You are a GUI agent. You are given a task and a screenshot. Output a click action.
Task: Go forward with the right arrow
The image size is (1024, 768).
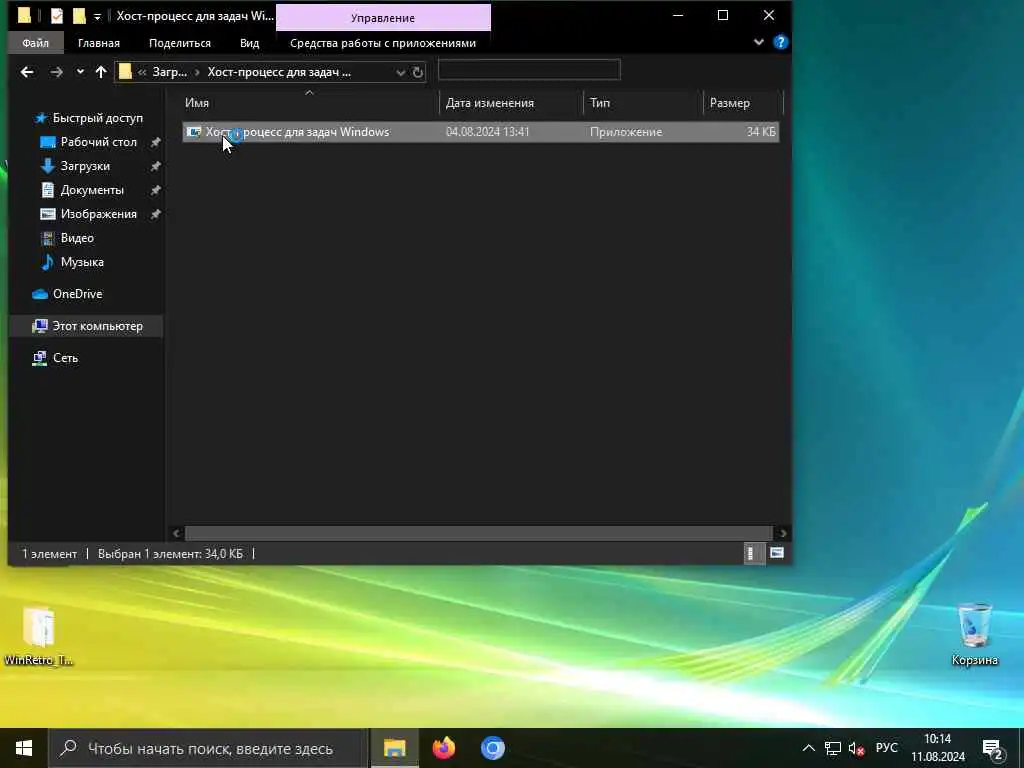click(57, 72)
